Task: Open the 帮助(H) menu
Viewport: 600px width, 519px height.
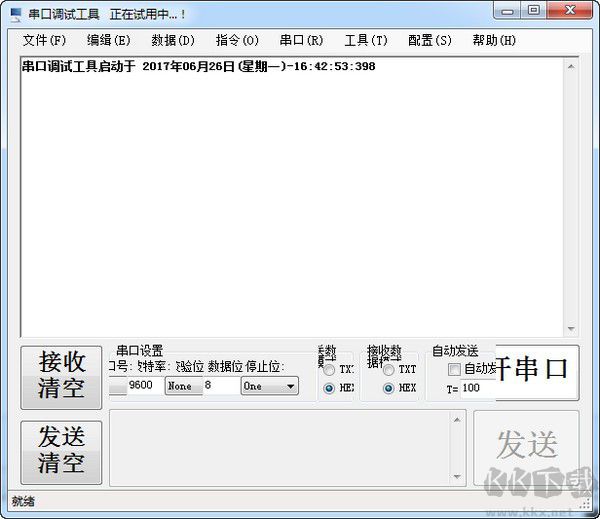Action: pyautogui.click(x=494, y=40)
